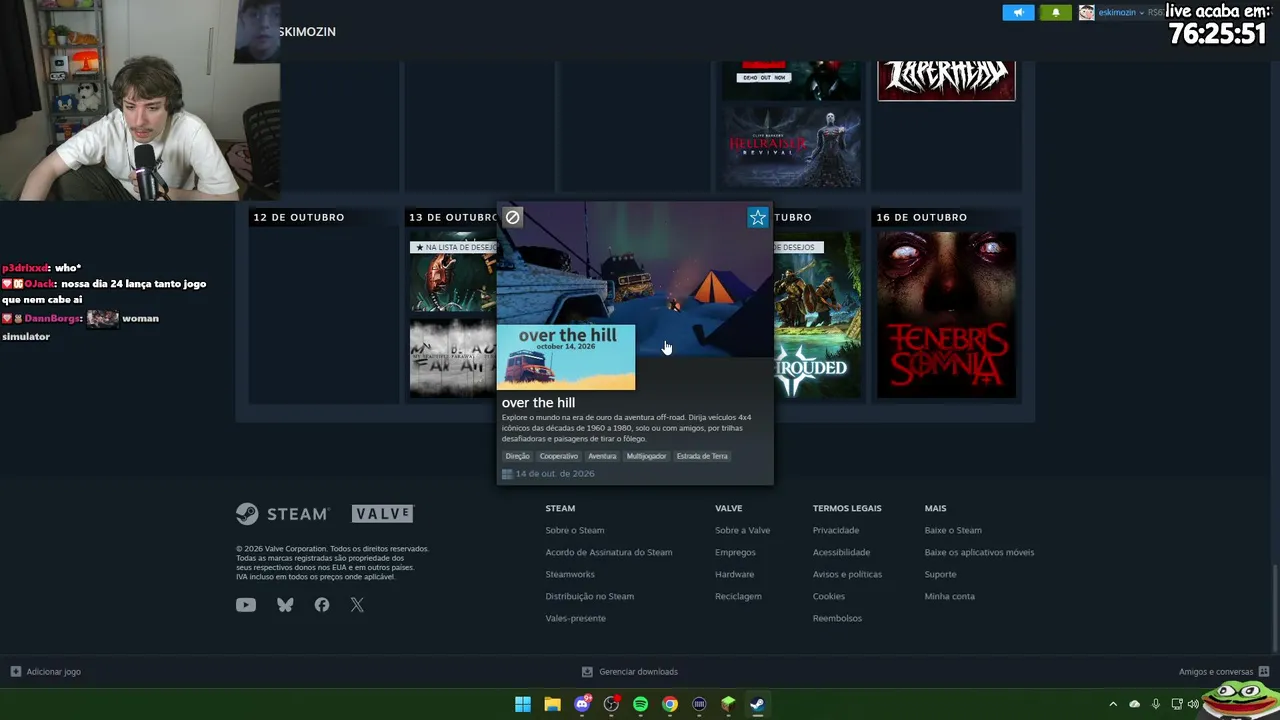Open File Explorer from the taskbar
The width and height of the screenshot is (1280, 720).
coord(552,704)
